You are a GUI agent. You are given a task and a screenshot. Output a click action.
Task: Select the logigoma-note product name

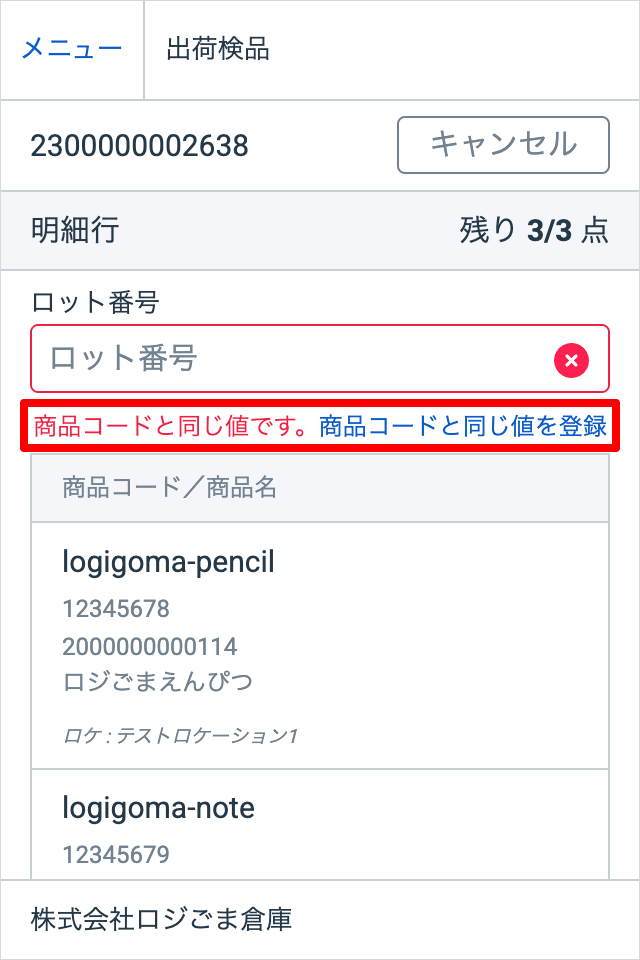[x=158, y=808]
